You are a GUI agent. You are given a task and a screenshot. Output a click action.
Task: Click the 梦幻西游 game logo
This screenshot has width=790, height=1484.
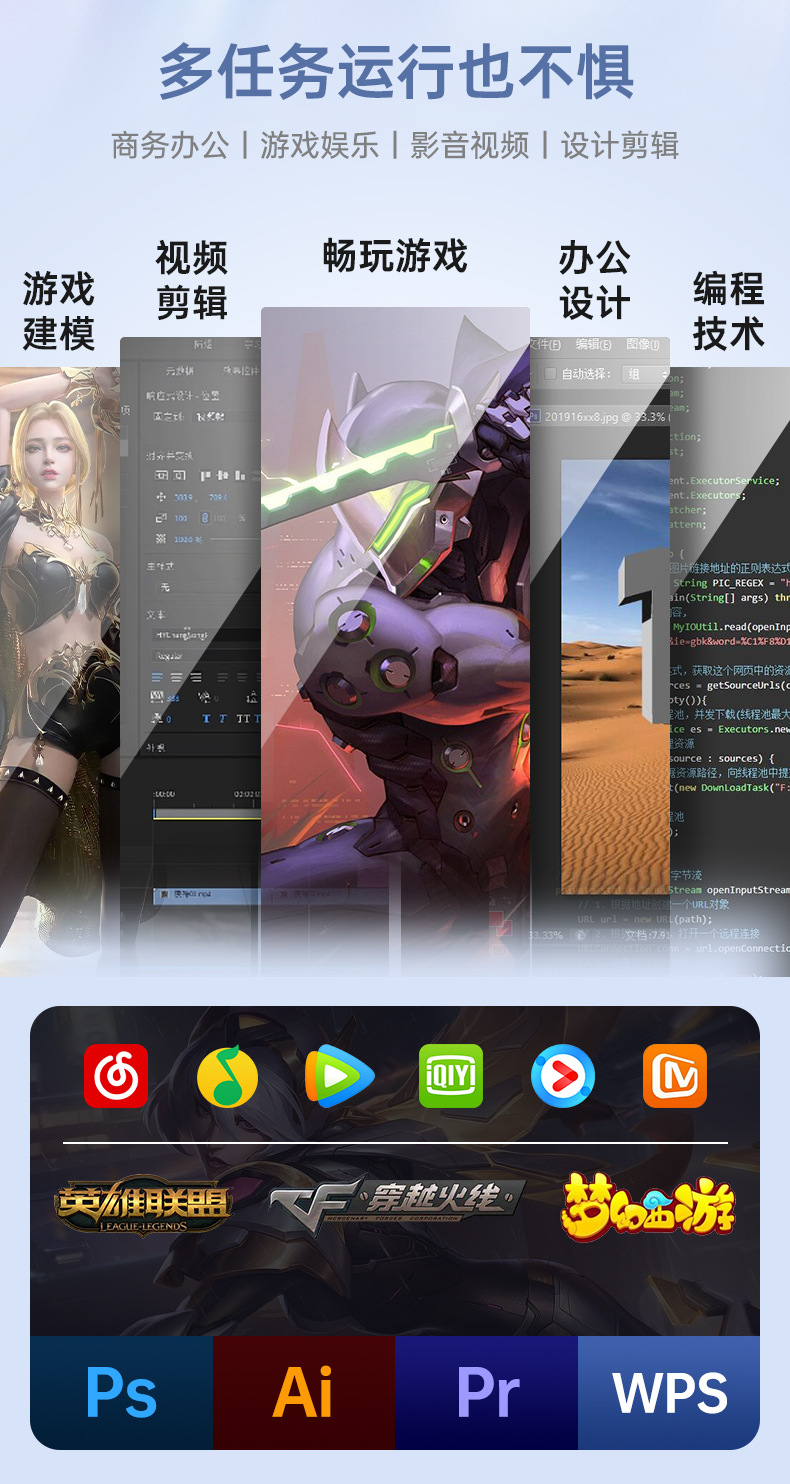(648, 1206)
